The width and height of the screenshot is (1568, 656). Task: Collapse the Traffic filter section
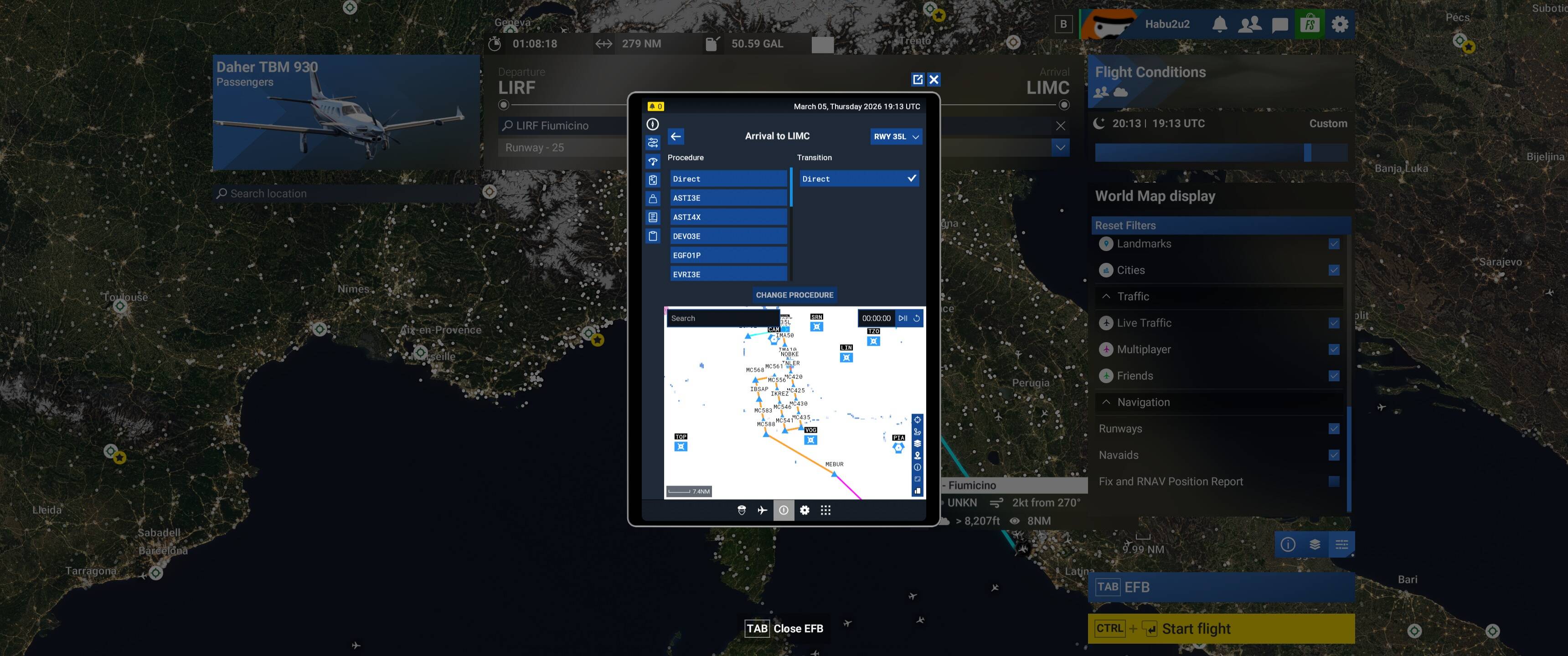1106,297
